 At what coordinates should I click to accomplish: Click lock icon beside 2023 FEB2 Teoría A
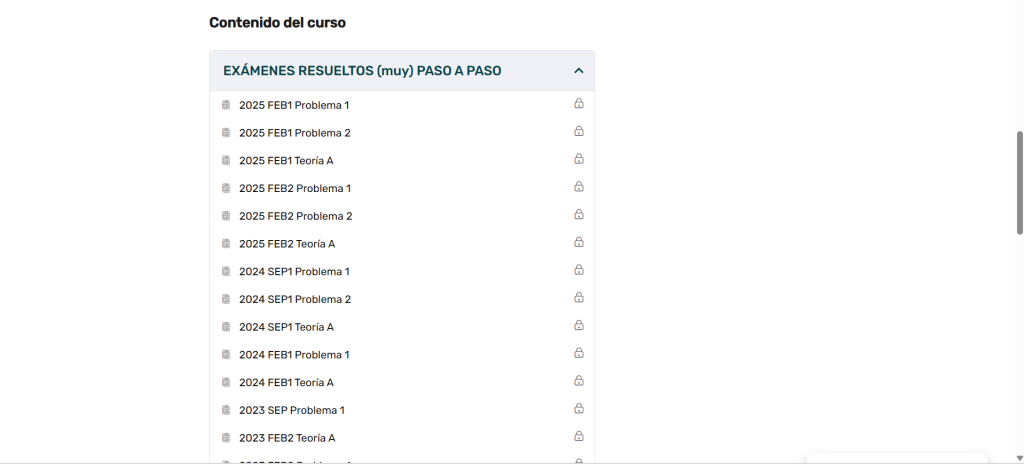point(579,437)
